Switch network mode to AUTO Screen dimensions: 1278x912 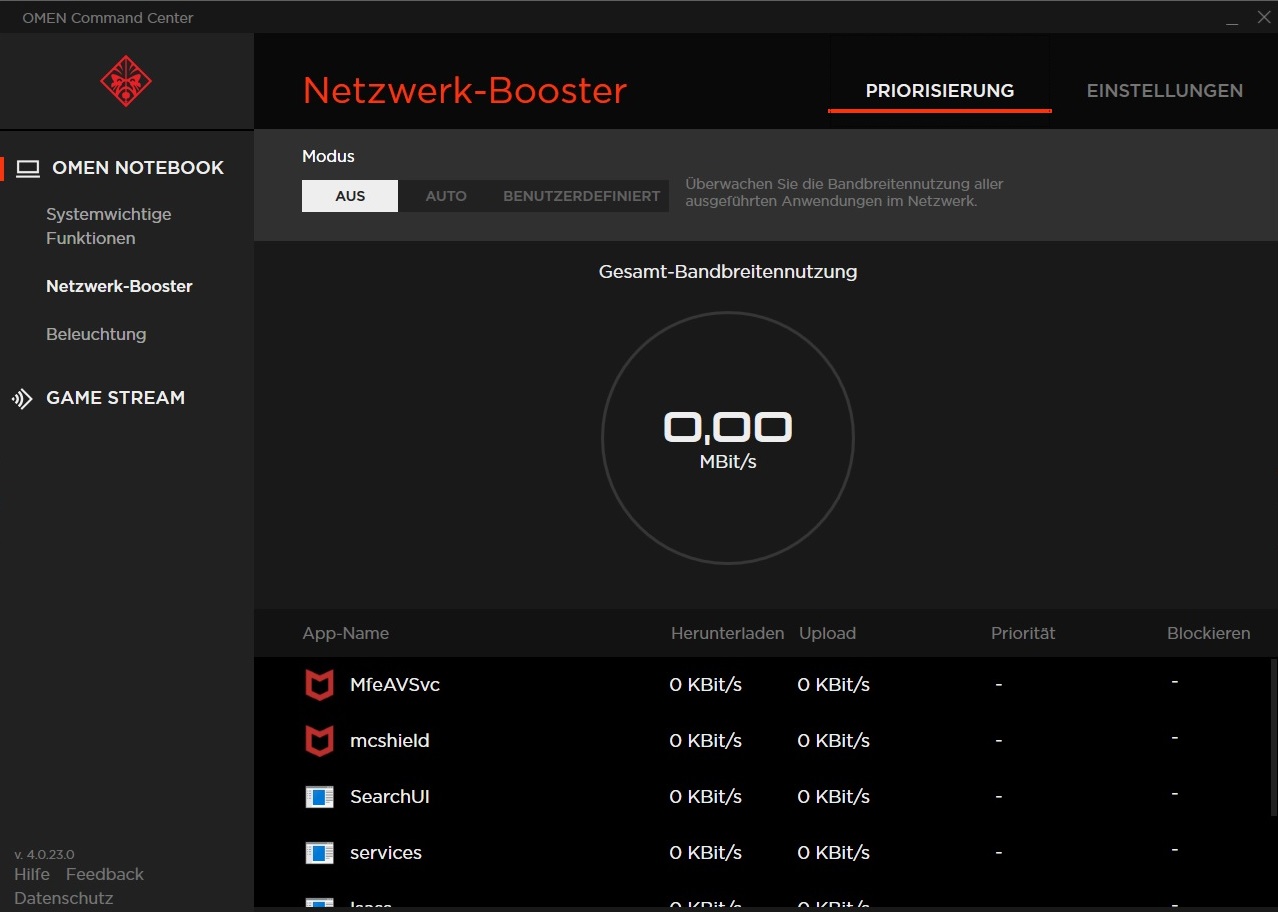tap(446, 196)
